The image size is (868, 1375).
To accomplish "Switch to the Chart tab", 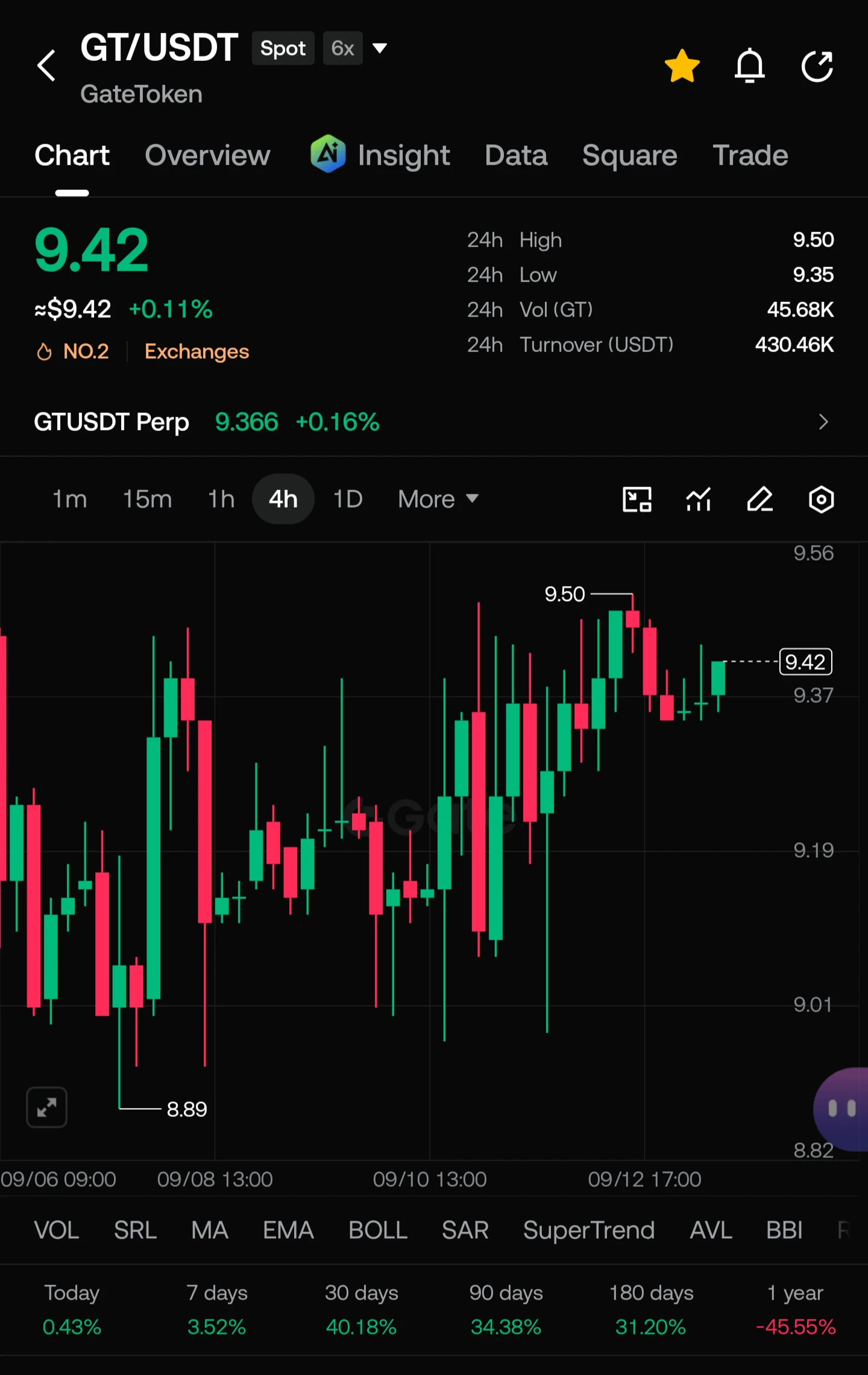I will point(72,156).
